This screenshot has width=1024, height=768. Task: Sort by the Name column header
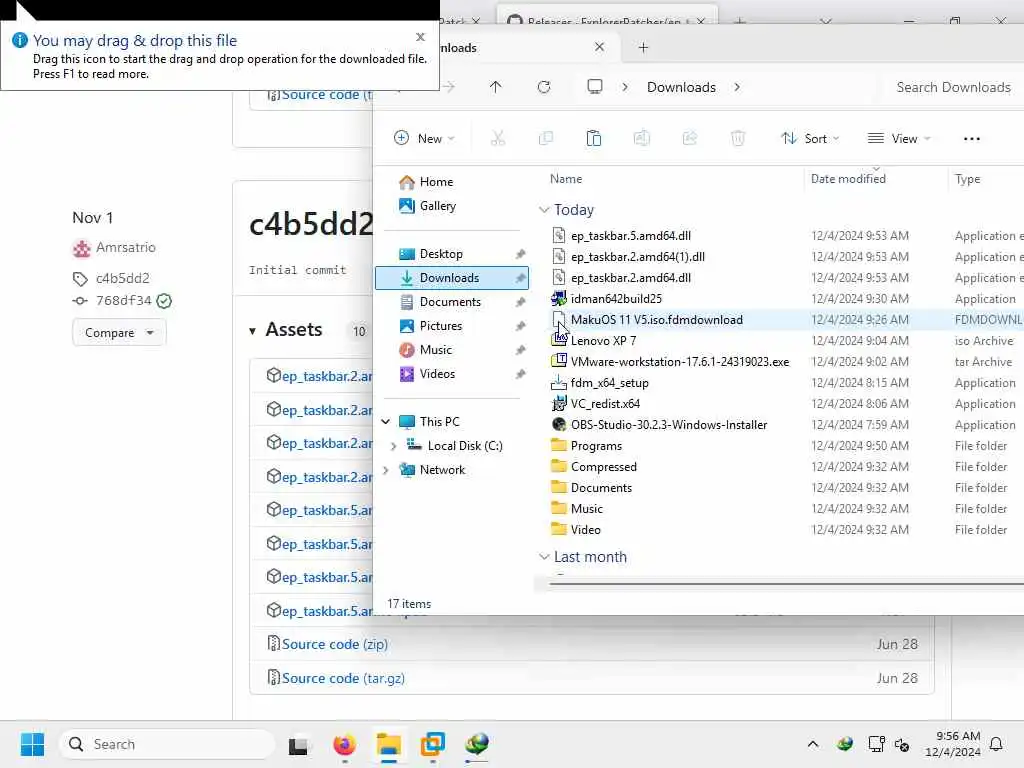pyautogui.click(x=566, y=179)
